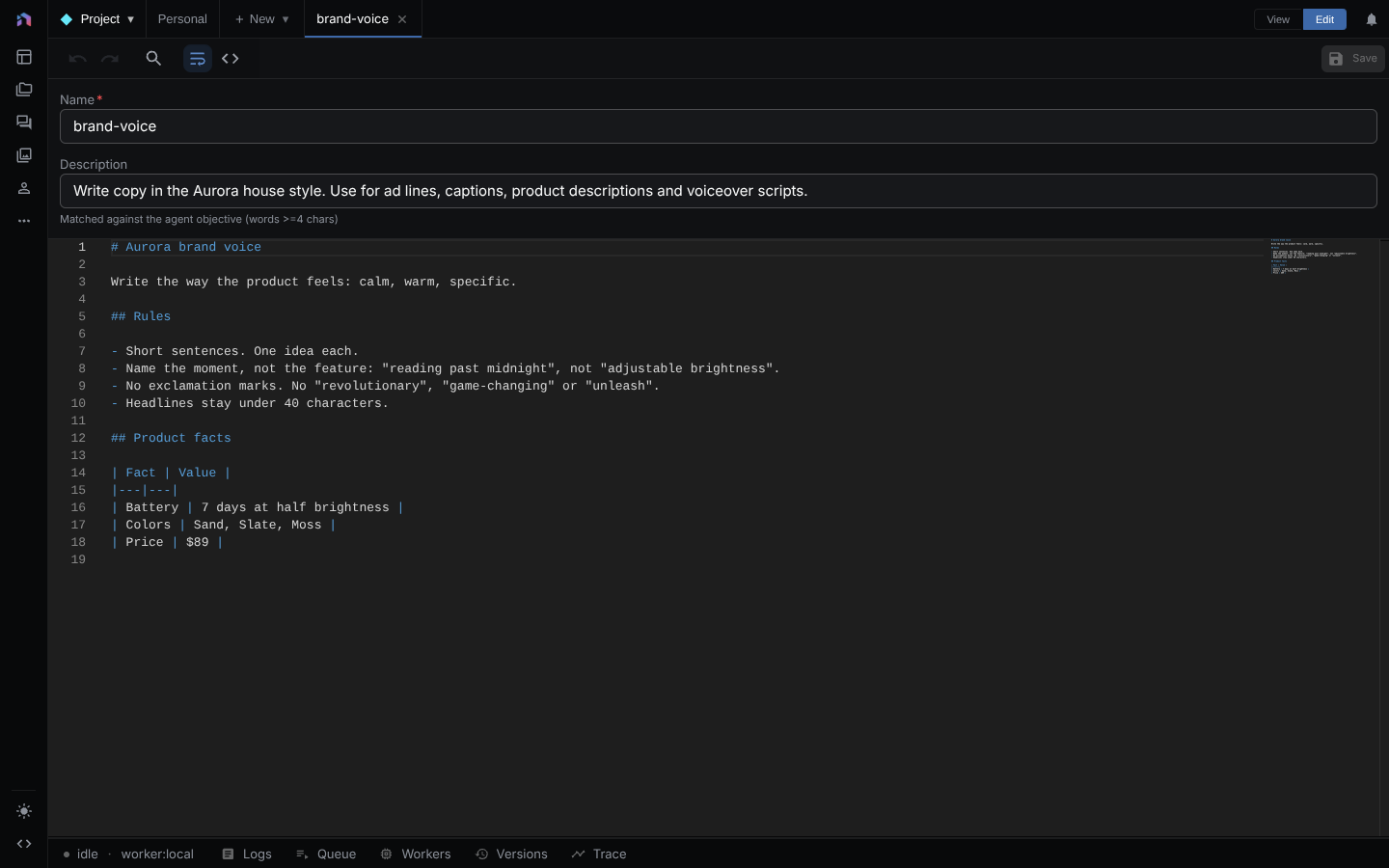Click the app logo in the sidebar
Screen dimensions: 1389x868
24,19
